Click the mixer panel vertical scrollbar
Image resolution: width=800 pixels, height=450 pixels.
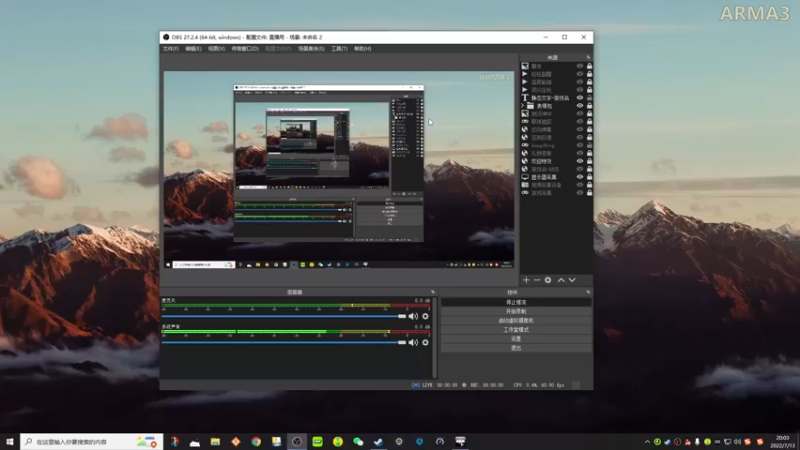(435, 337)
